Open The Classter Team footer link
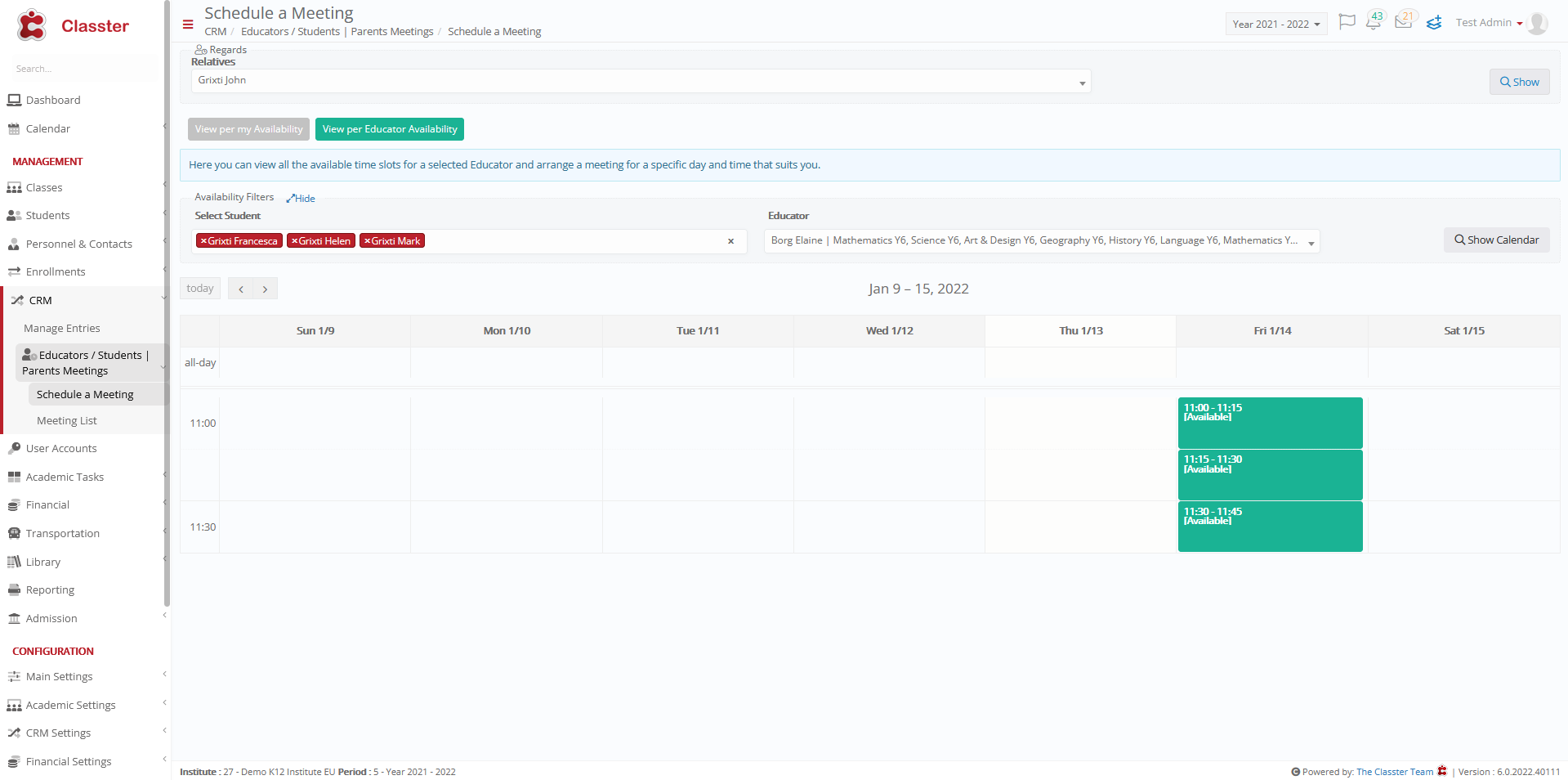Viewport: 1568px width, 780px height. (1395, 772)
